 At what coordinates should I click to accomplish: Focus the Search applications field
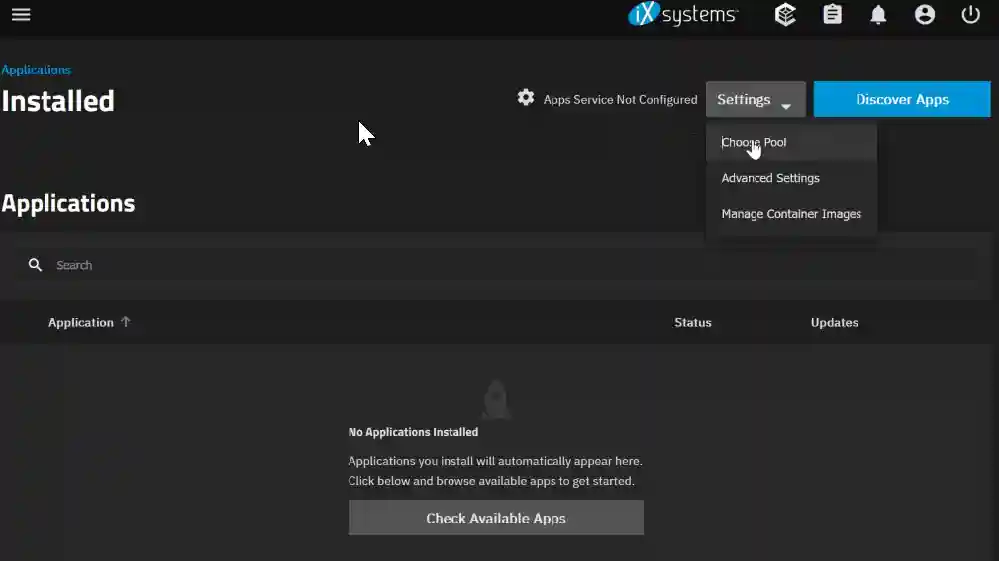click(x=497, y=265)
